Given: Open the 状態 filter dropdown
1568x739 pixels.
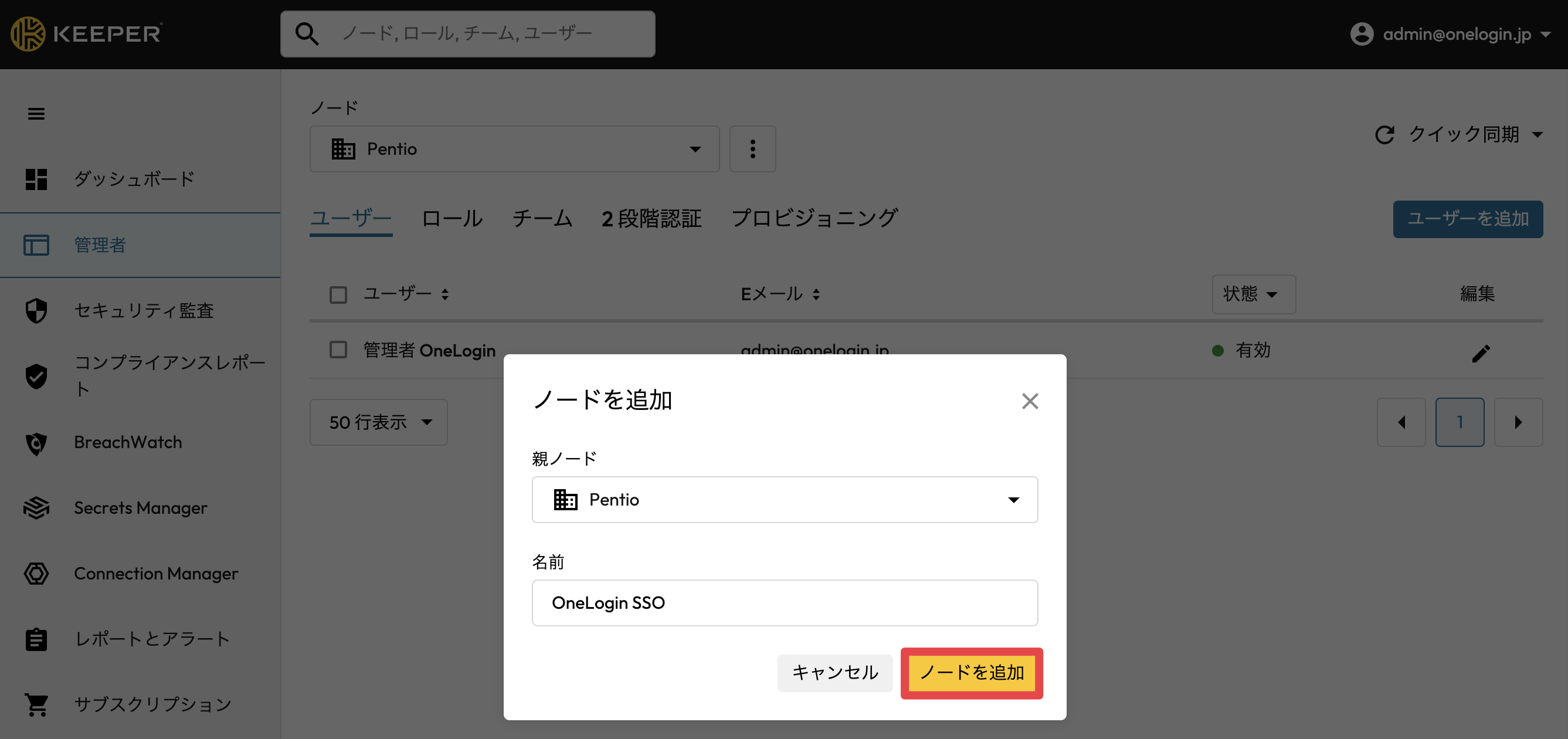Looking at the screenshot, I should point(1253,294).
